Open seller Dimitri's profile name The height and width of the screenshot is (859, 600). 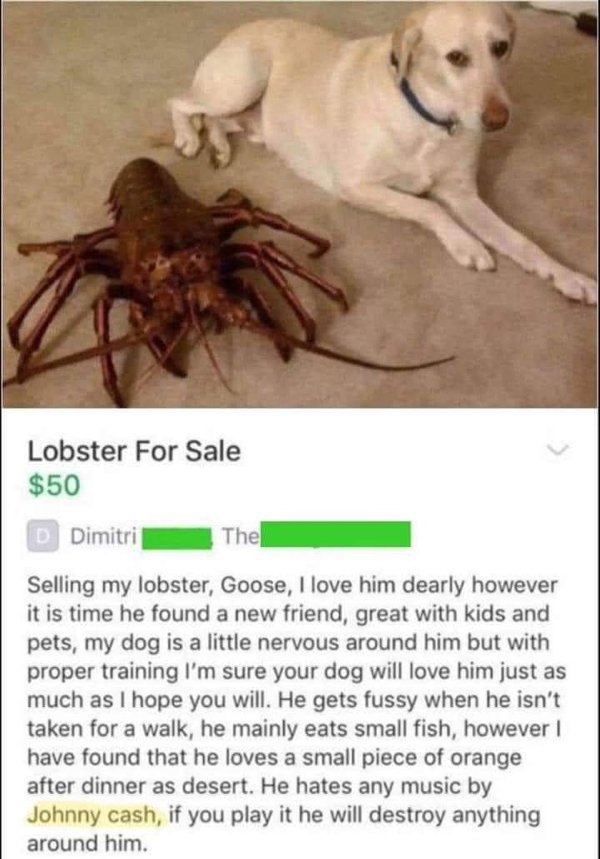(103, 536)
